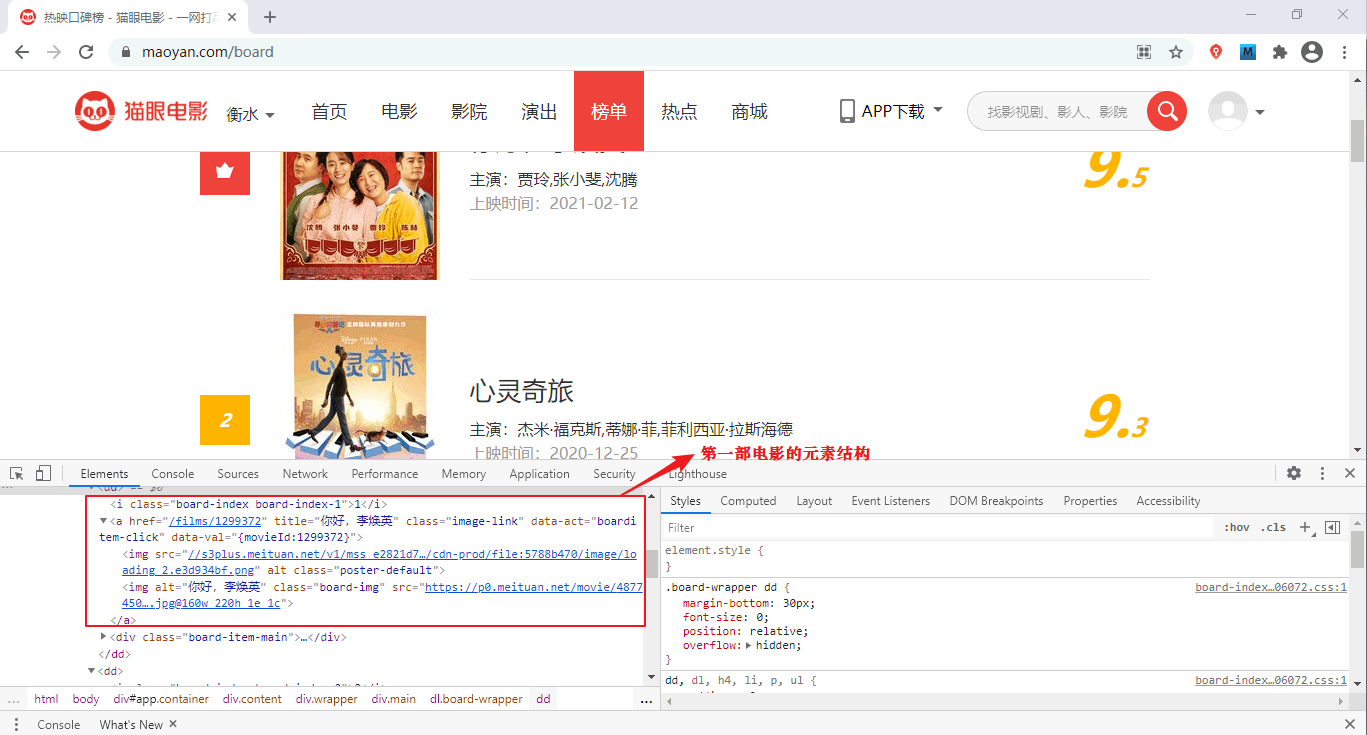The height and width of the screenshot is (735, 1367).
Task: Add new style rule with plus icon
Action: click(1304, 527)
